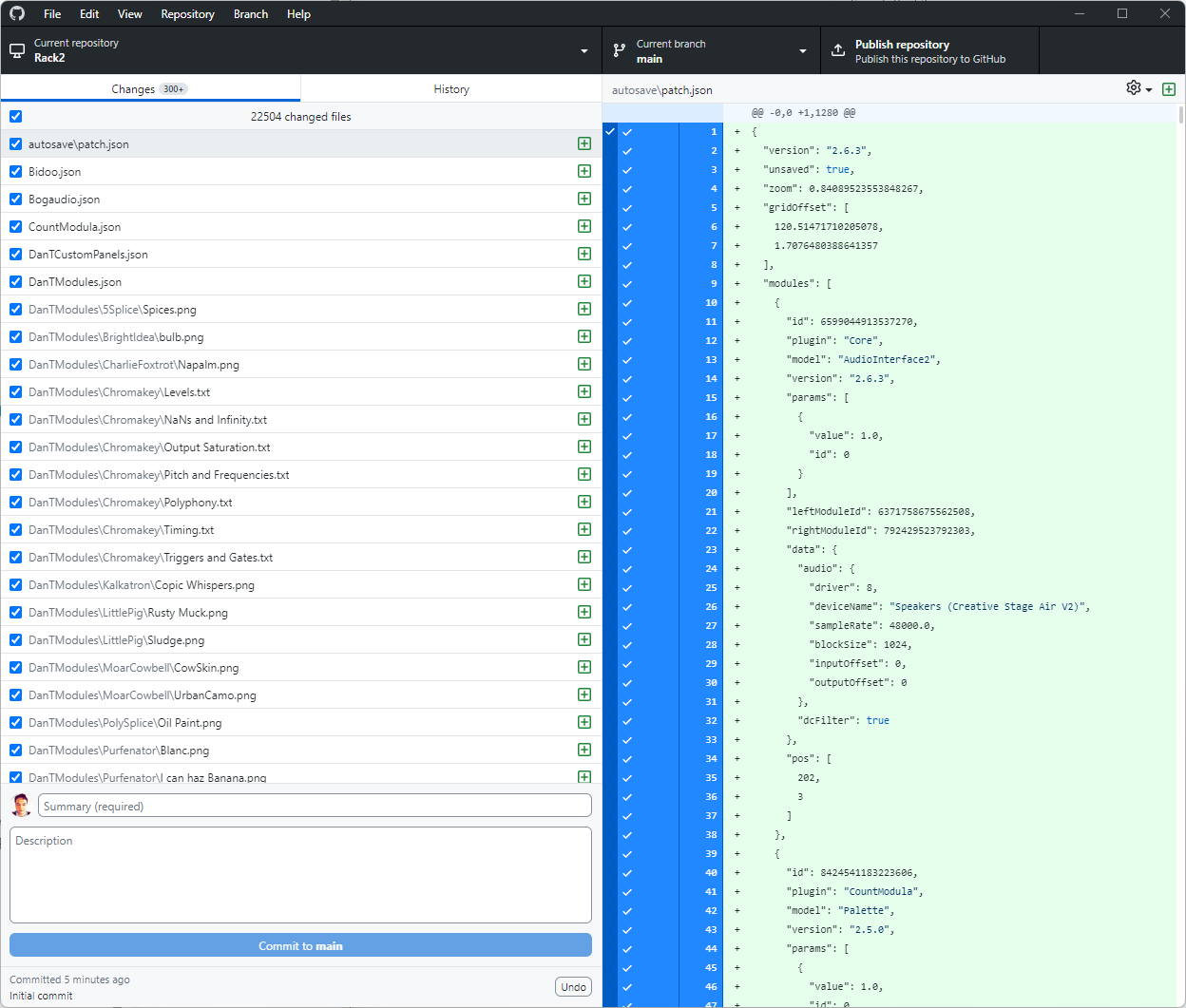Open the Edit menu
The width and height of the screenshot is (1186, 1008).
click(89, 13)
